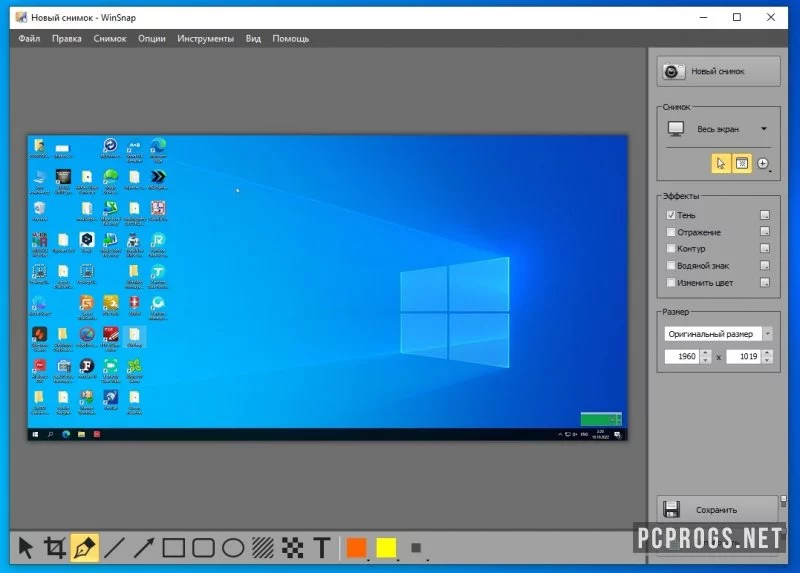This screenshot has height=573, width=800.
Task: Open Тень settings box
Action: [765, 215]
